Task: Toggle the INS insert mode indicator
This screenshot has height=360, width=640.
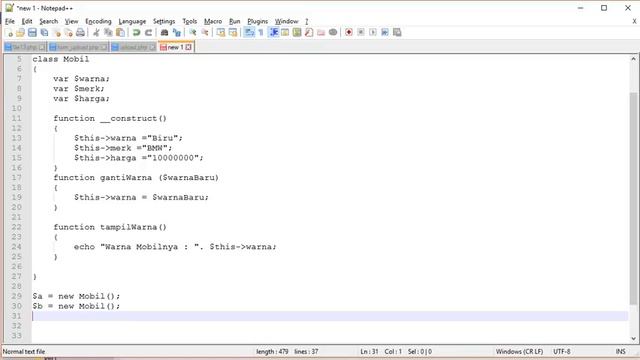Action: tap(620, 351)
